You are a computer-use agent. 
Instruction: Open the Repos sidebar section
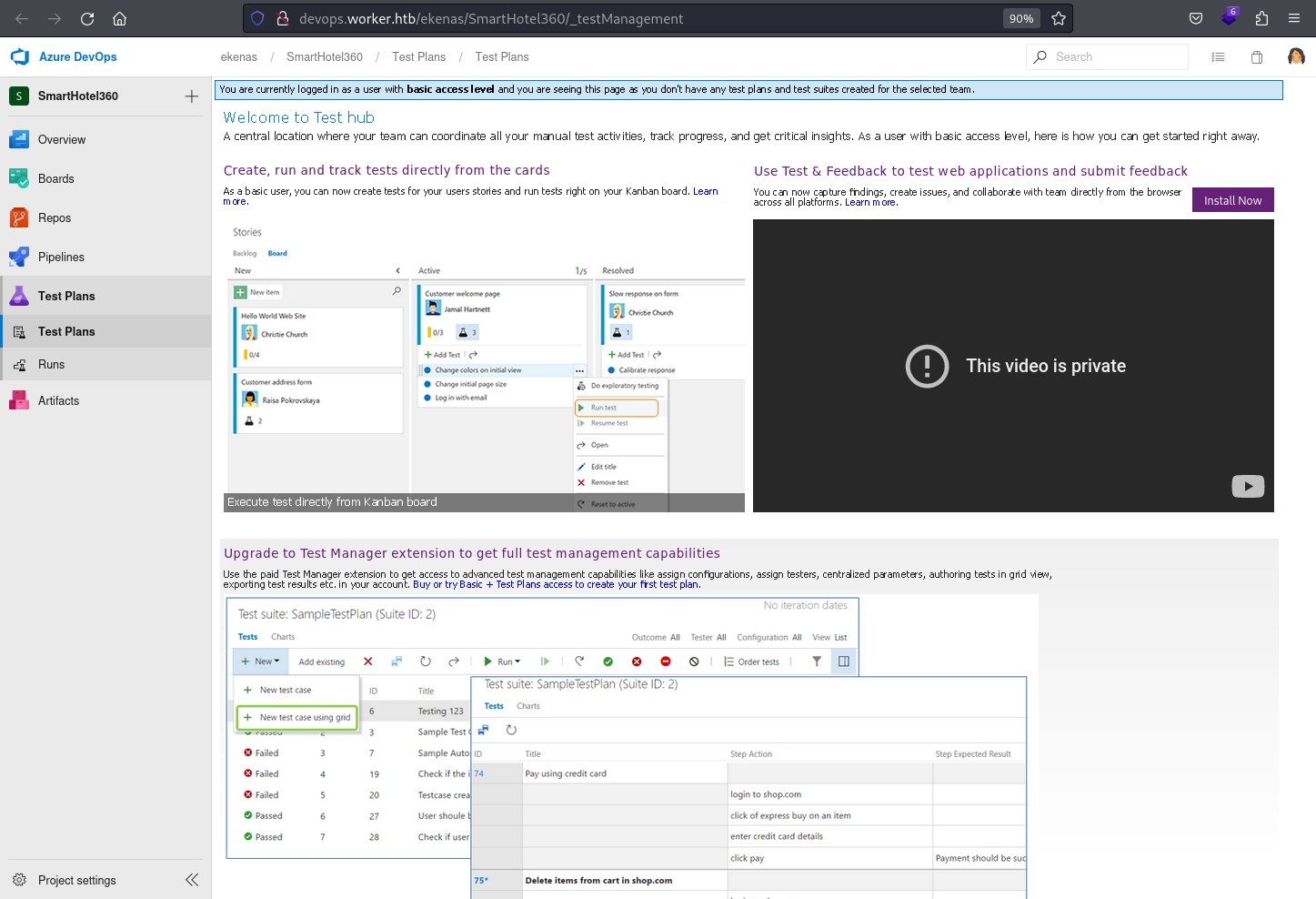click(105, 217)
